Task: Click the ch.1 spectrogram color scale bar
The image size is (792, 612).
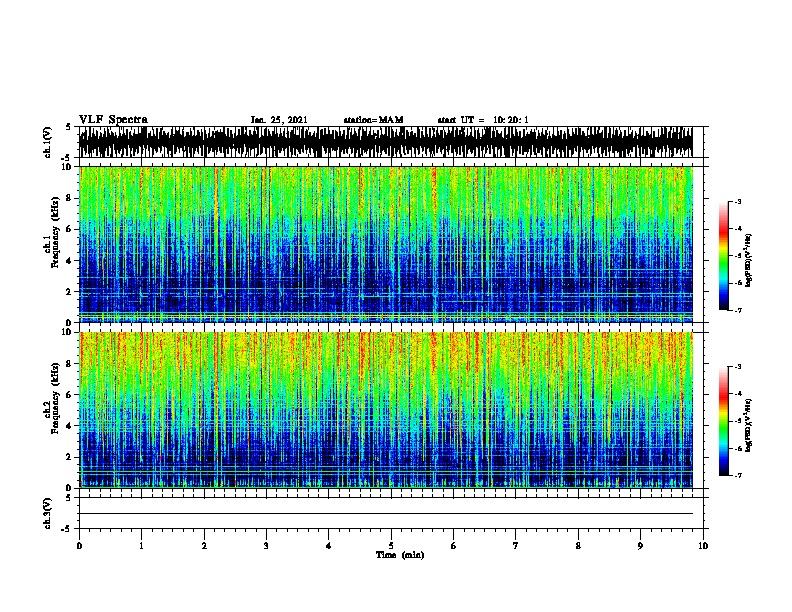Action: pyautogui.click(x=724, y=256)
